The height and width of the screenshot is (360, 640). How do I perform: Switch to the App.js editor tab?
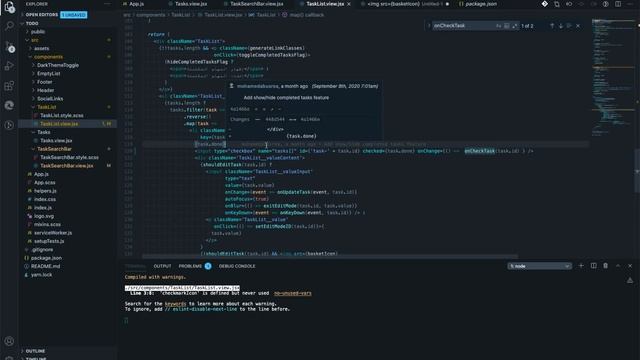click(x=136, y=4)
